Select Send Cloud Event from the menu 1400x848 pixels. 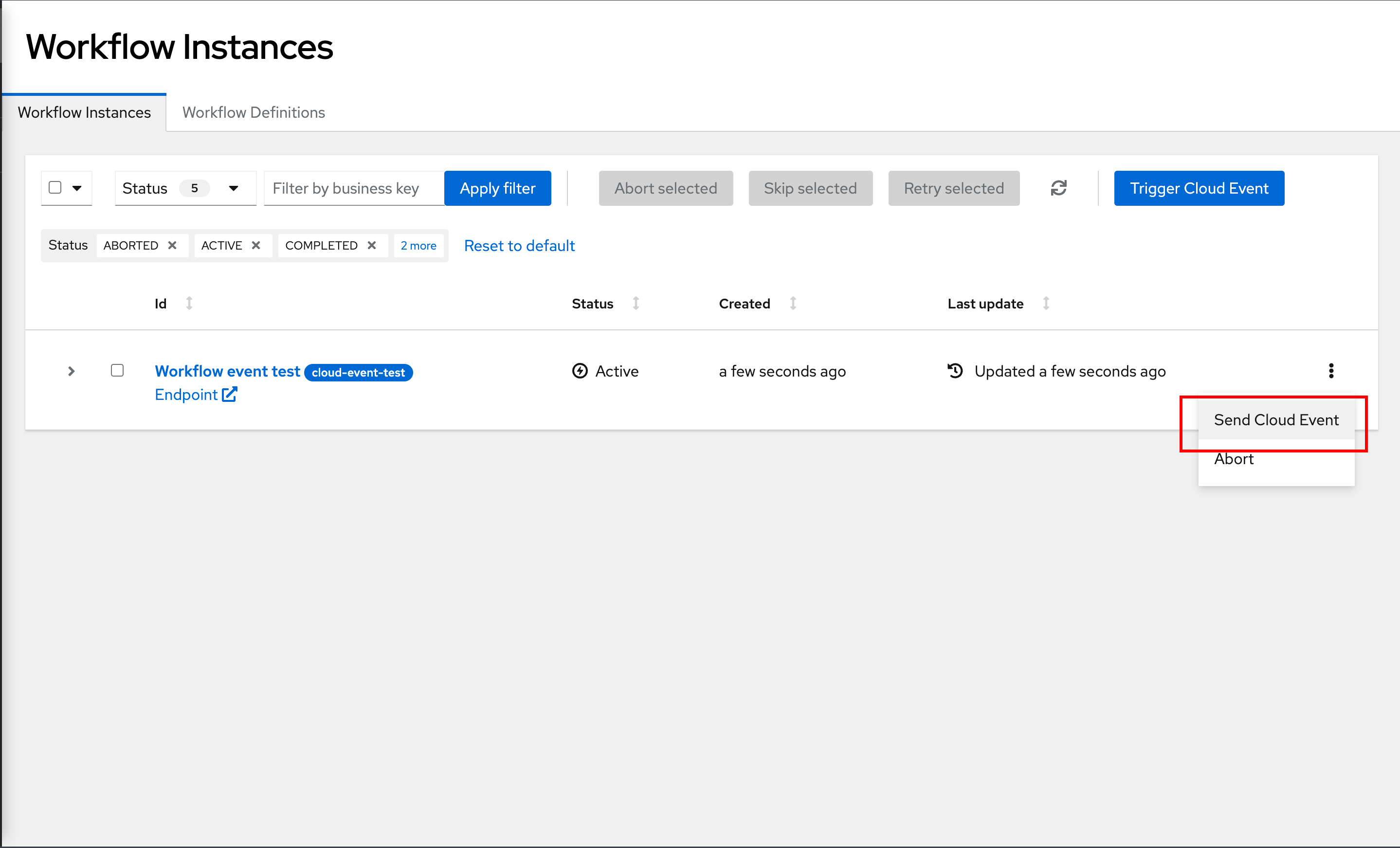1275,420
